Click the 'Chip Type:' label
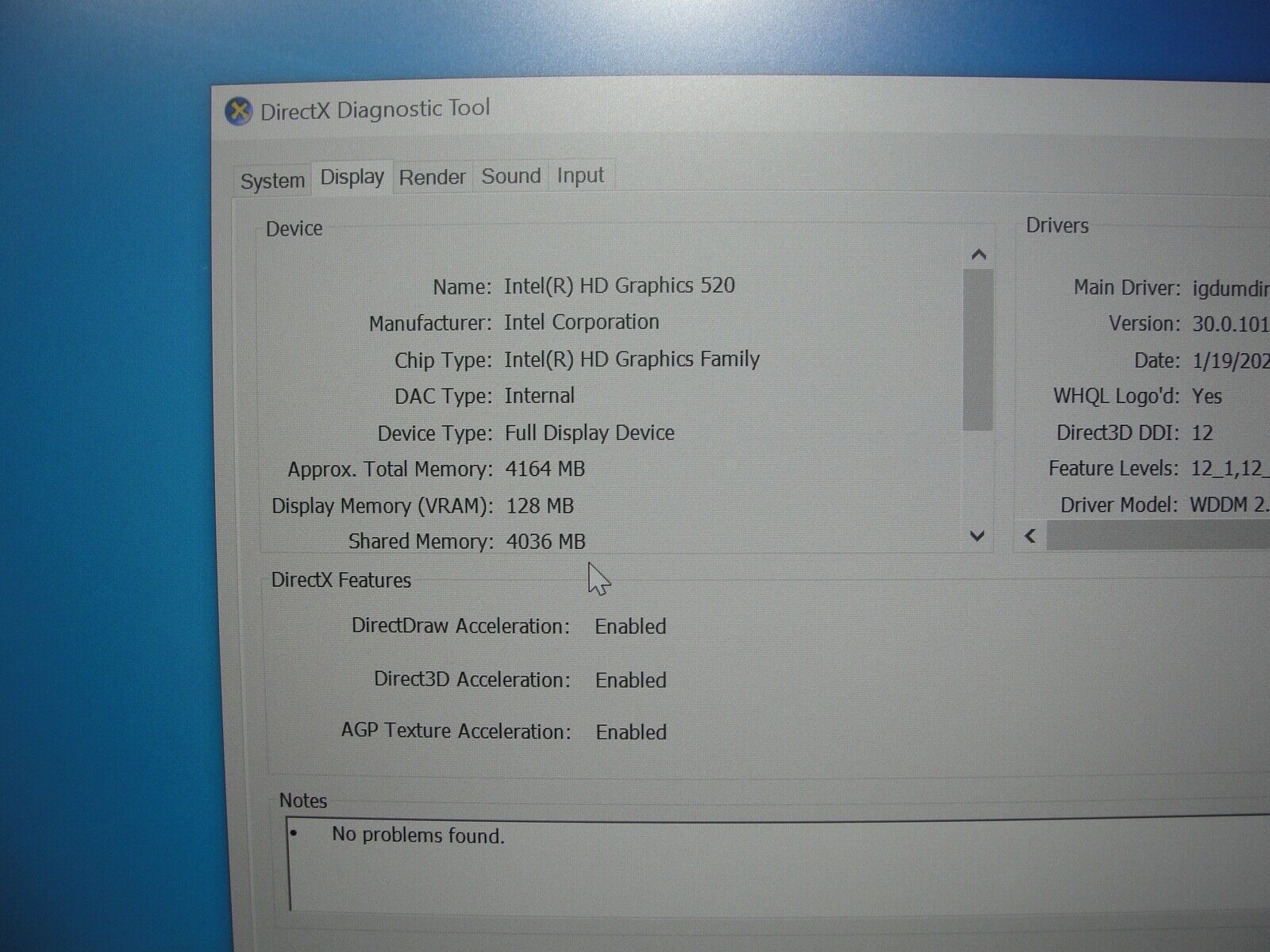 tap(443, 360)
